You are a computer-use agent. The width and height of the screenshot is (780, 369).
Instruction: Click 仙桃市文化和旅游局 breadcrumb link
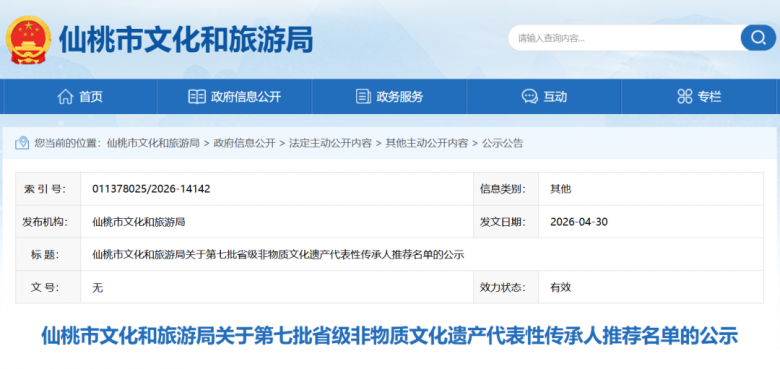[153, 143]
